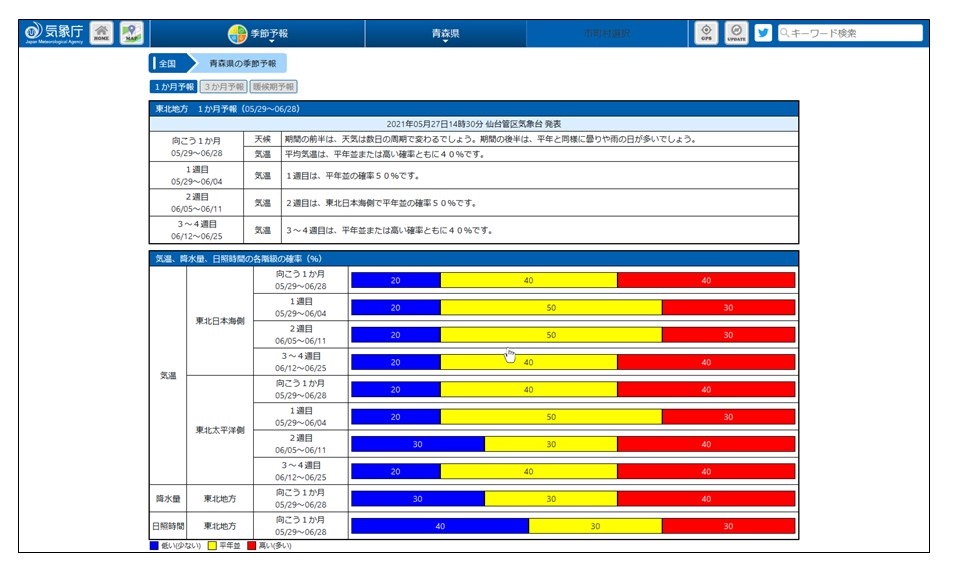This screenshot has height=569, width=960.
Task: Click the 気温、降水量、日照時間 section header
Action: (474, 258)
